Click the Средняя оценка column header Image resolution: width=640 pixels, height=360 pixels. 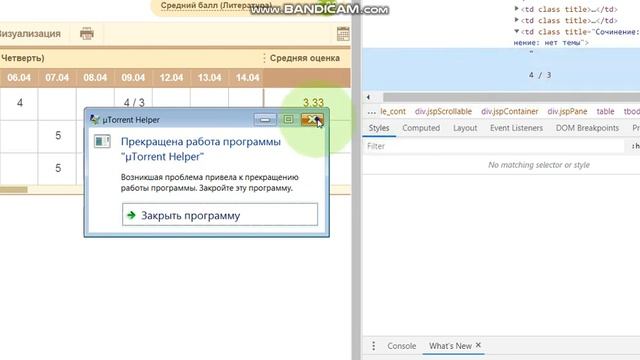click(304, 58)
